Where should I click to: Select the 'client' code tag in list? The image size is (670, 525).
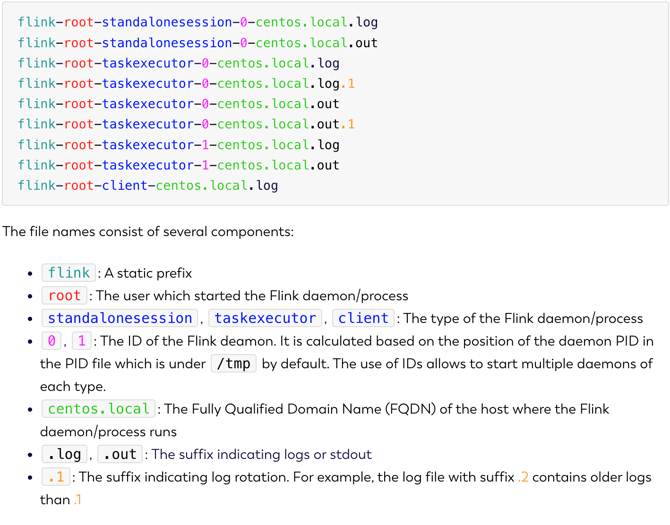click(363, 318)
